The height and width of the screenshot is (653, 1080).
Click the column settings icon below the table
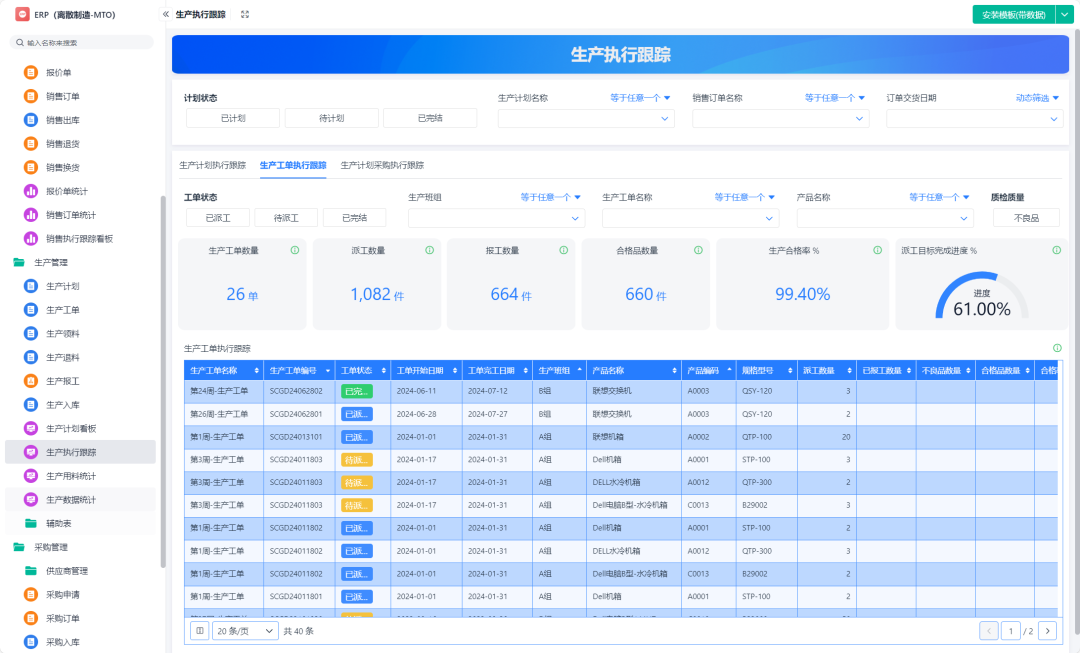tap(199, 631)
